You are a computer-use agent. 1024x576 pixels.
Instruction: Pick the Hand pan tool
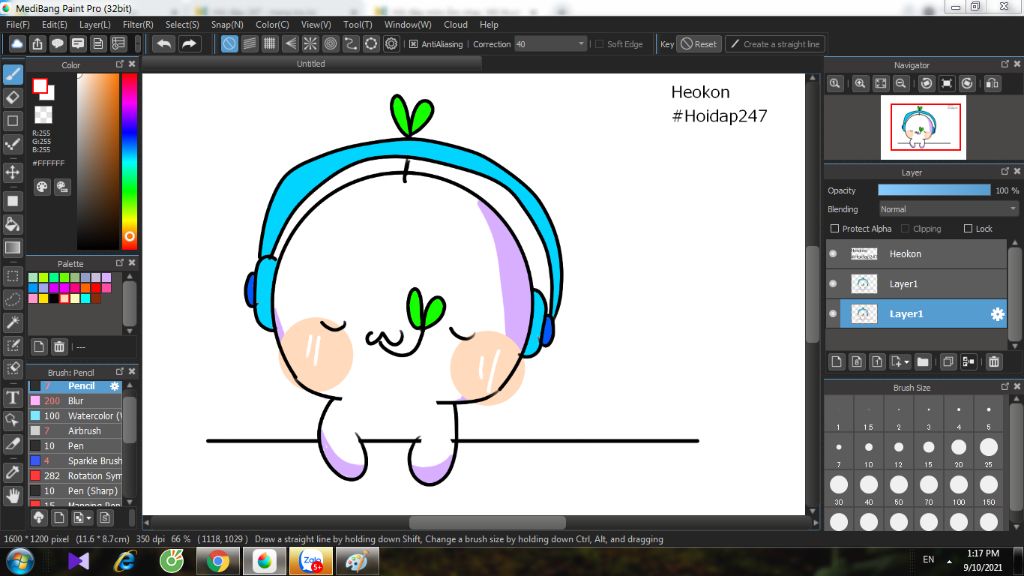[13, 495]
